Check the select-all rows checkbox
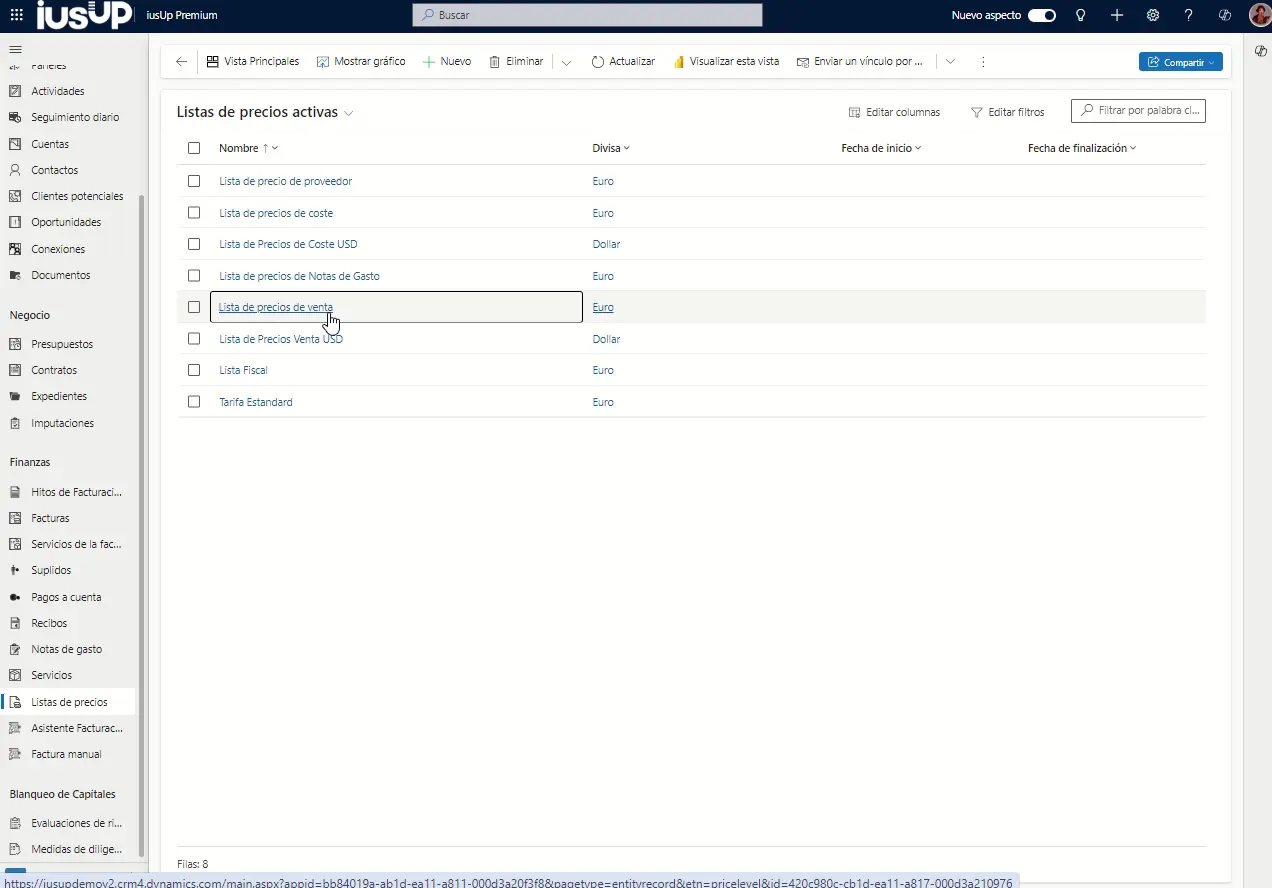This screenshot has width=1272, height=888. pos(194,148)
